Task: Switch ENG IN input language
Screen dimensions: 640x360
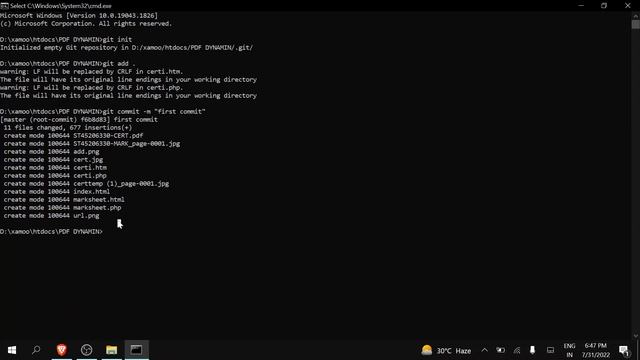Action: 569,350
